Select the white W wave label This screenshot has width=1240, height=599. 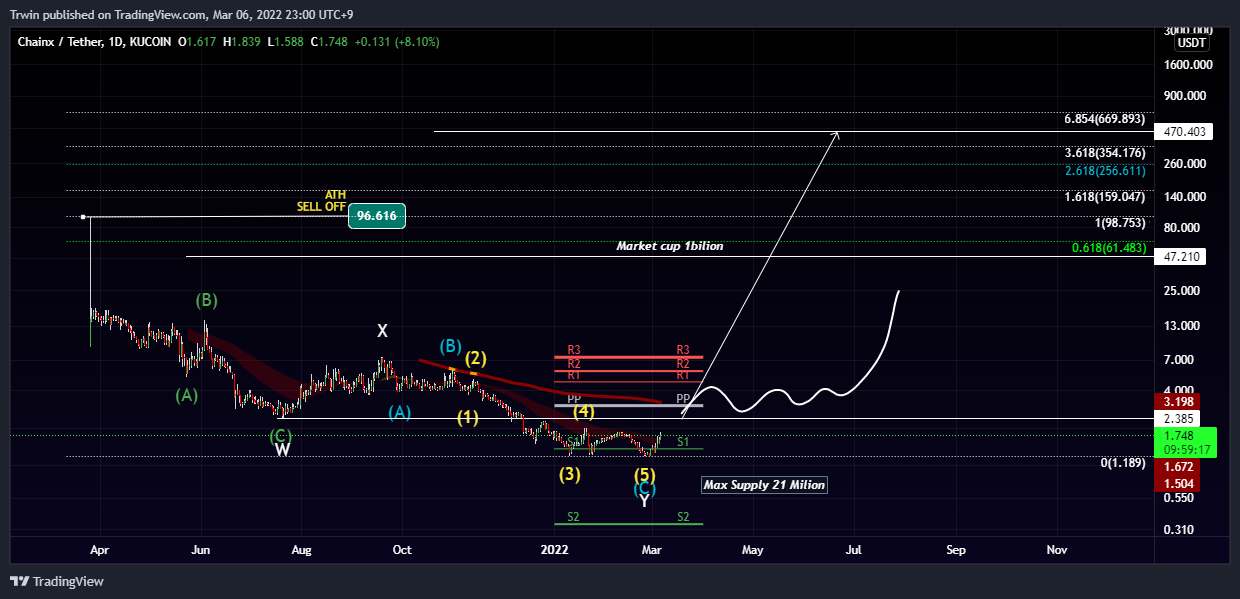pyautogui.click(x=283, y=450)
